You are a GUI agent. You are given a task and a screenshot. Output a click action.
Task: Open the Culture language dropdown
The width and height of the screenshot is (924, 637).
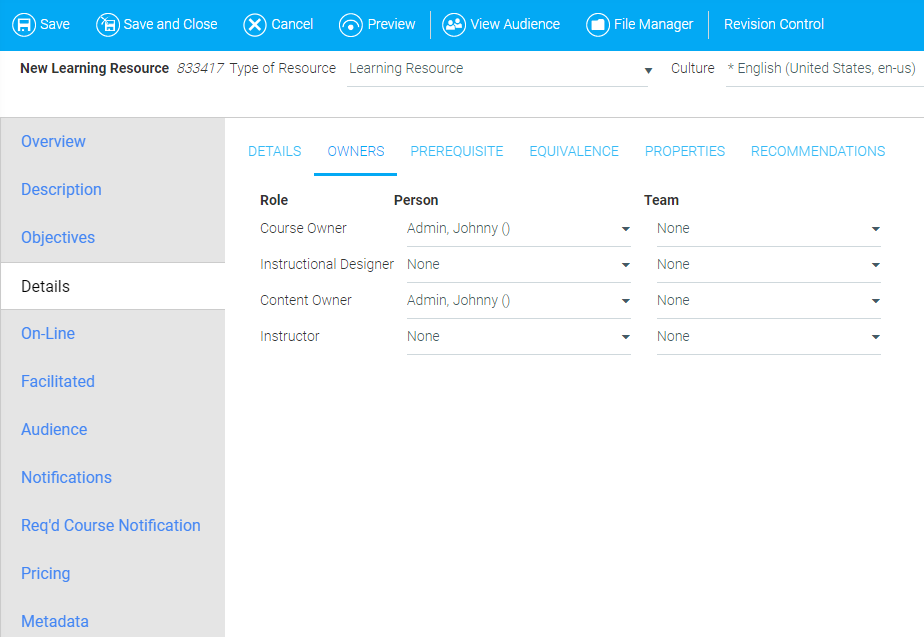coord(823,69)
